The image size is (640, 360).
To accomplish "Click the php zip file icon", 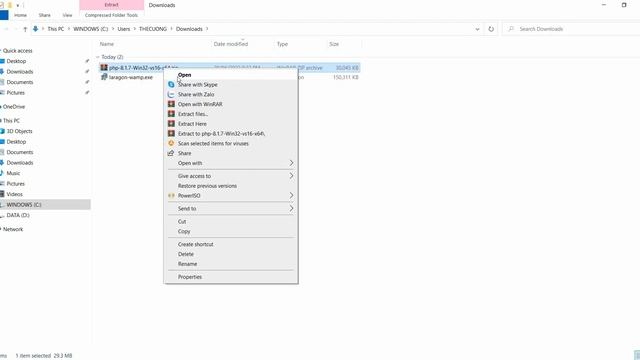I will [x=104, y=68].
